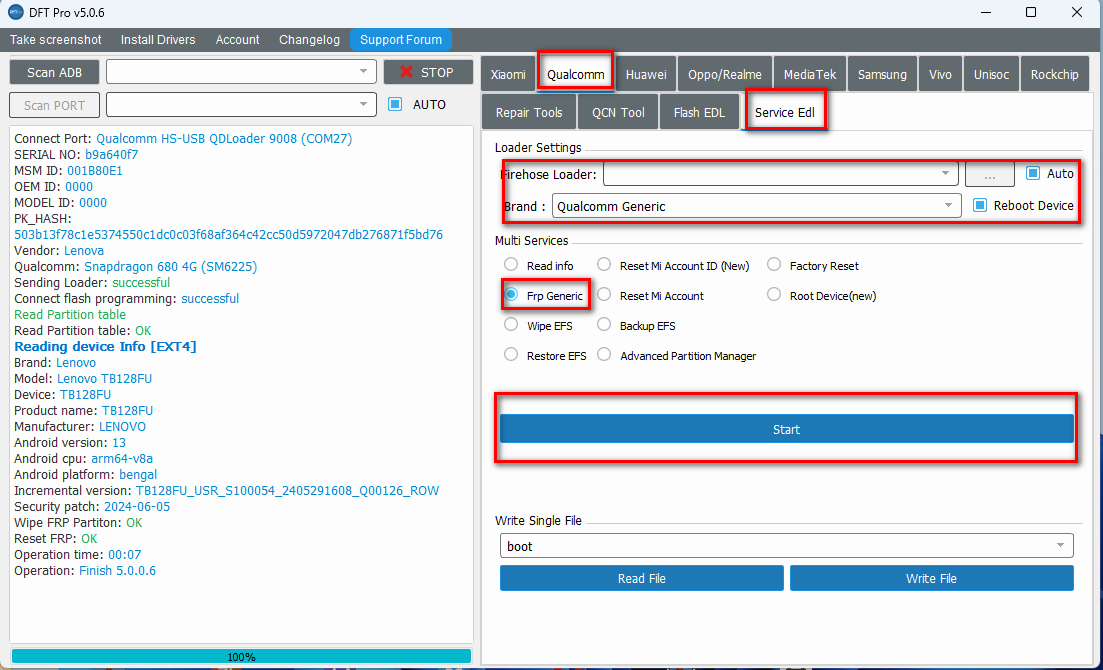Image resolution: width=1103 pixels, height=670 pixels.
Task: Select the Frp Generic radio button
Action: [511, 295]
